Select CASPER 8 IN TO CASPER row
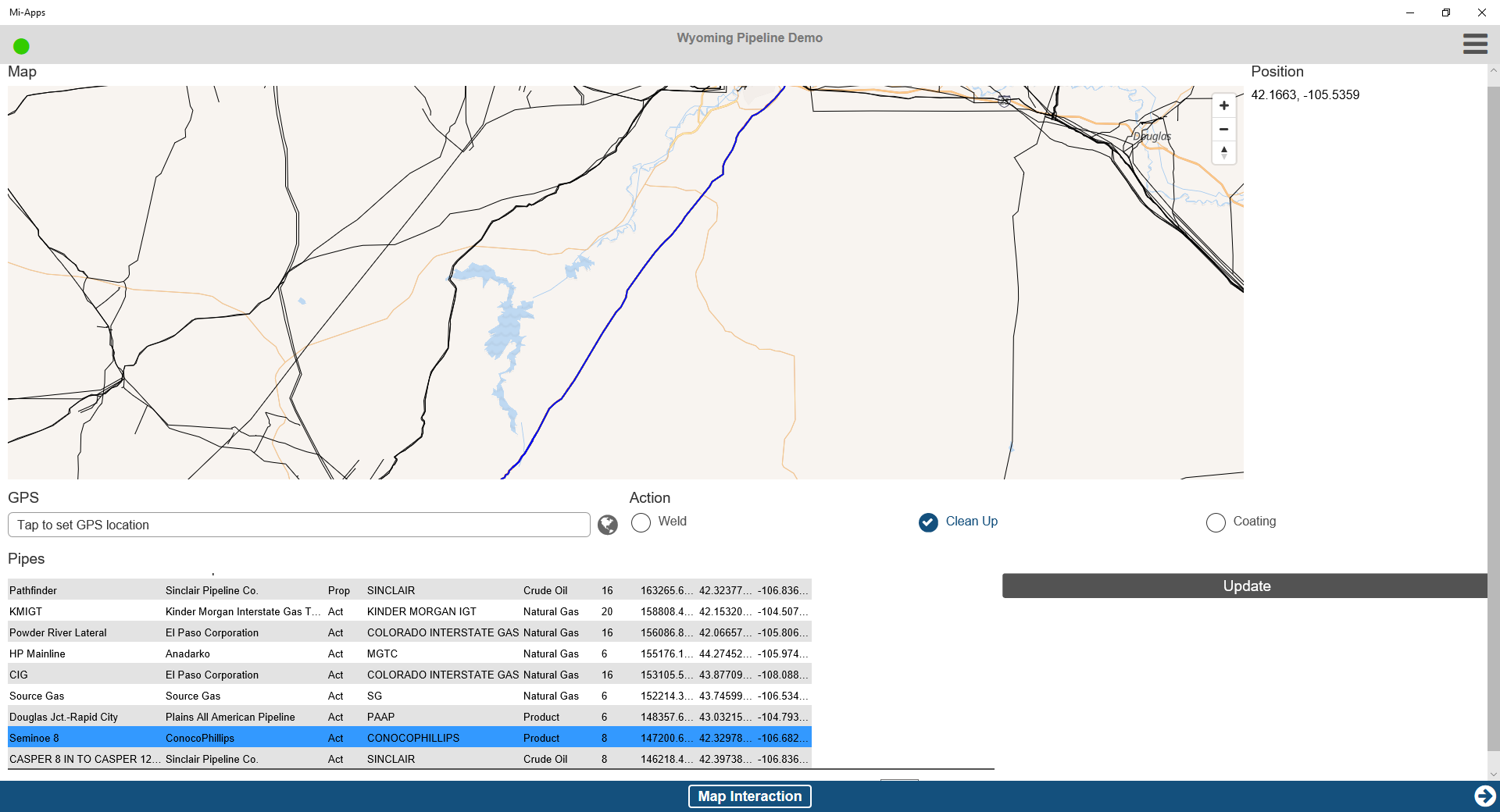 [409, 759]
